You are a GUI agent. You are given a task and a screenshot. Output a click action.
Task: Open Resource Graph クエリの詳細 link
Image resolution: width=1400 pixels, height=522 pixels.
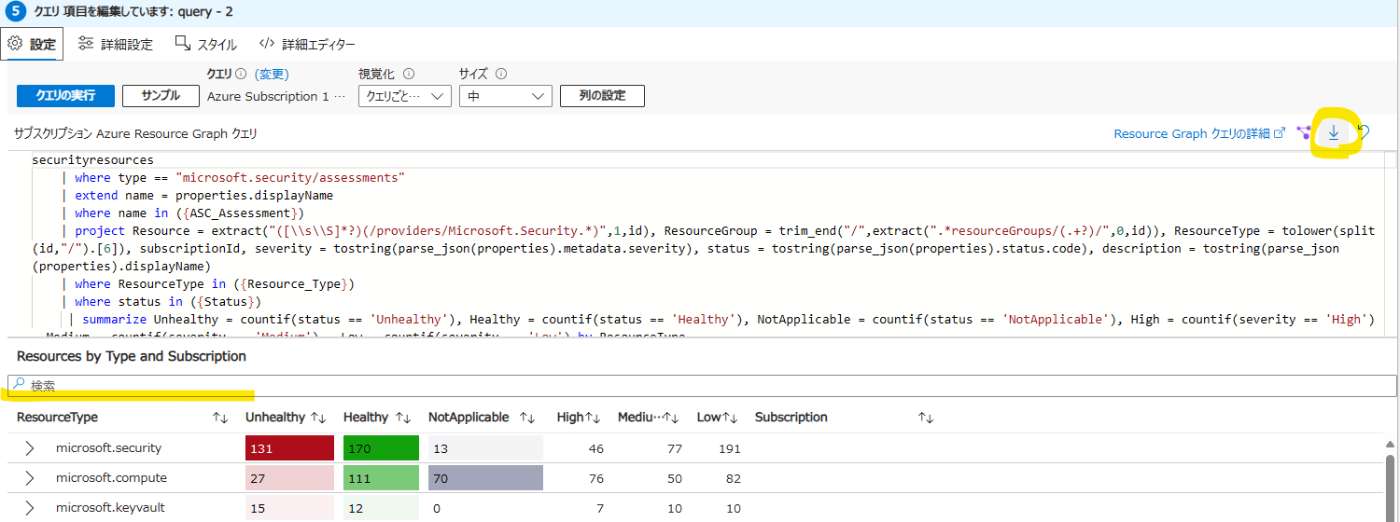point(1199,133)
